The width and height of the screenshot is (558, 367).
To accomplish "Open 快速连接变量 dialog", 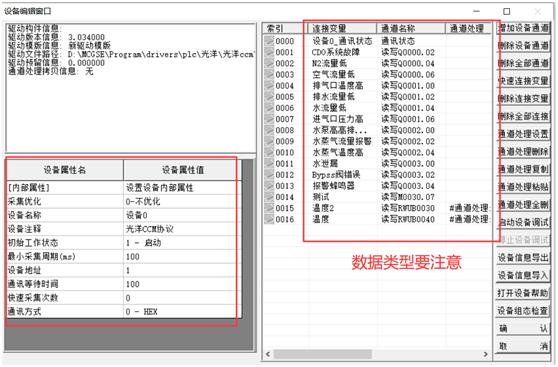I will click(x=523, y=81).
